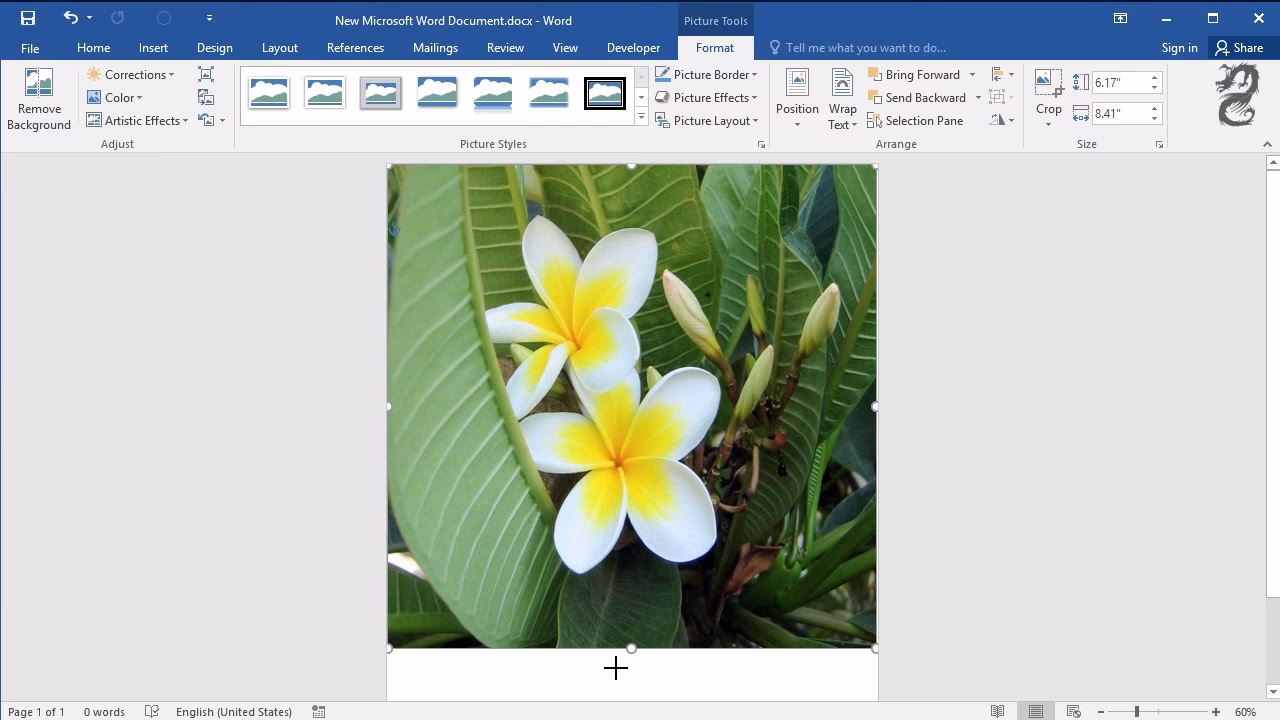Switch to Read Mode in status bar
The width and height of the screenshot is (1280, 720).
(997, 711)
